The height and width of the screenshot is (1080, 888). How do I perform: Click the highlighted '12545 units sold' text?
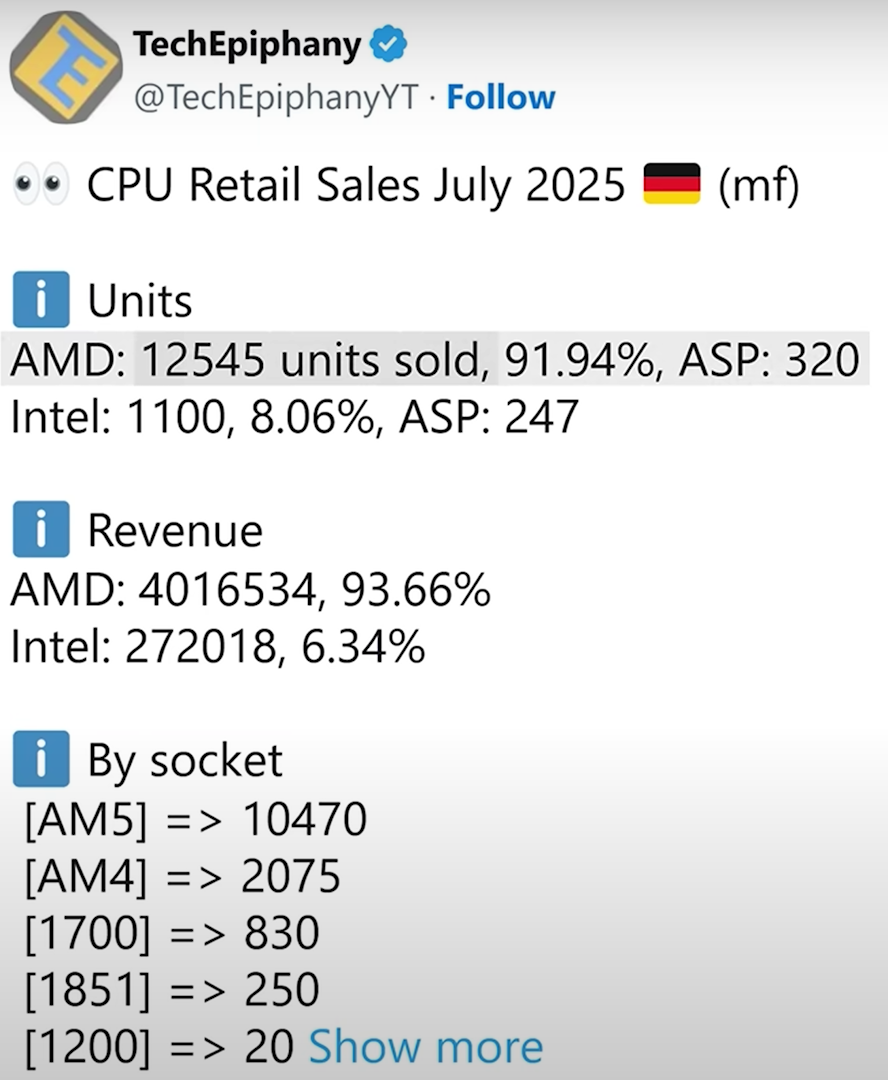[316, 359]
